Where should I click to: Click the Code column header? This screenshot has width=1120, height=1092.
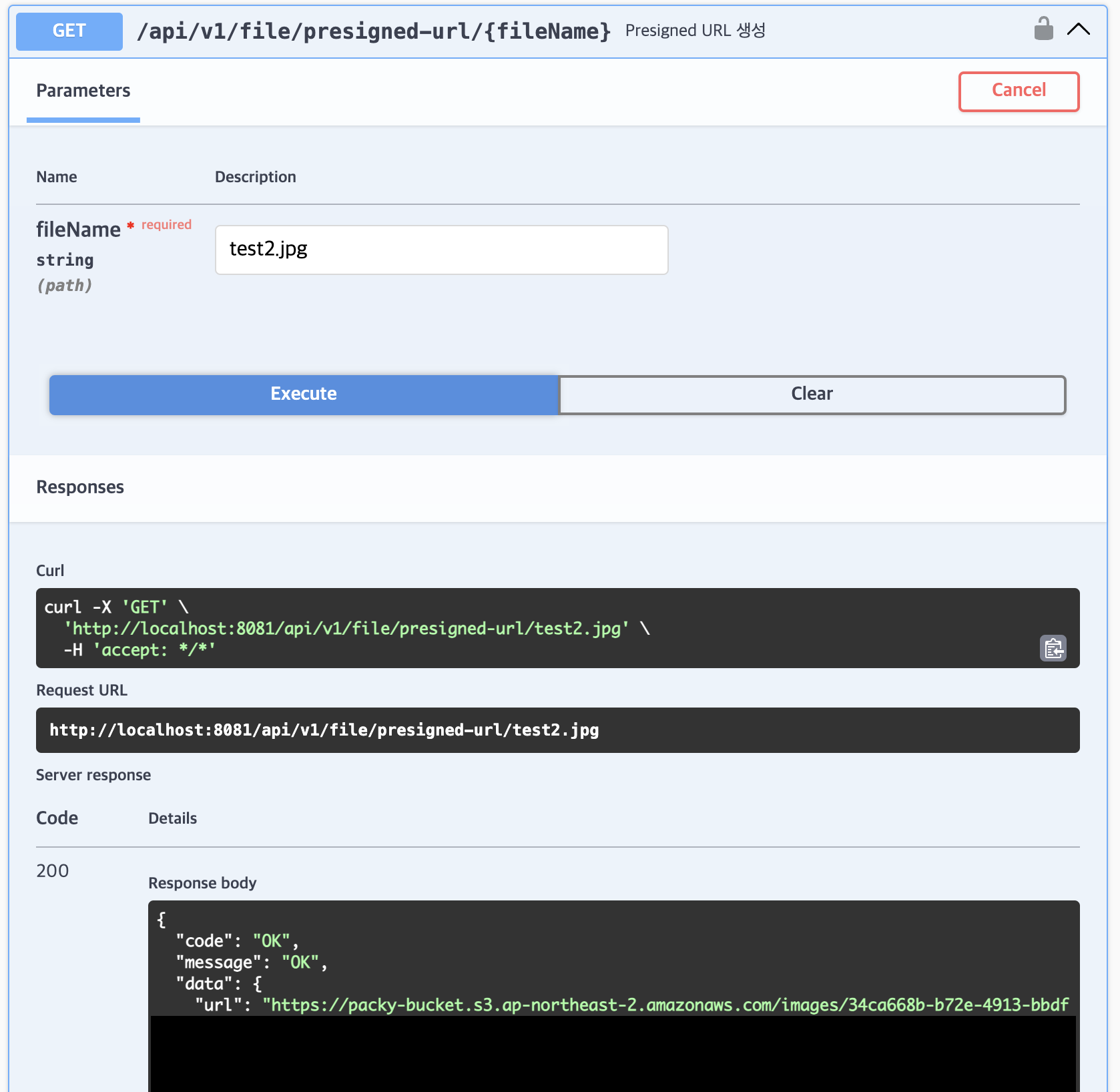(57, 818)
